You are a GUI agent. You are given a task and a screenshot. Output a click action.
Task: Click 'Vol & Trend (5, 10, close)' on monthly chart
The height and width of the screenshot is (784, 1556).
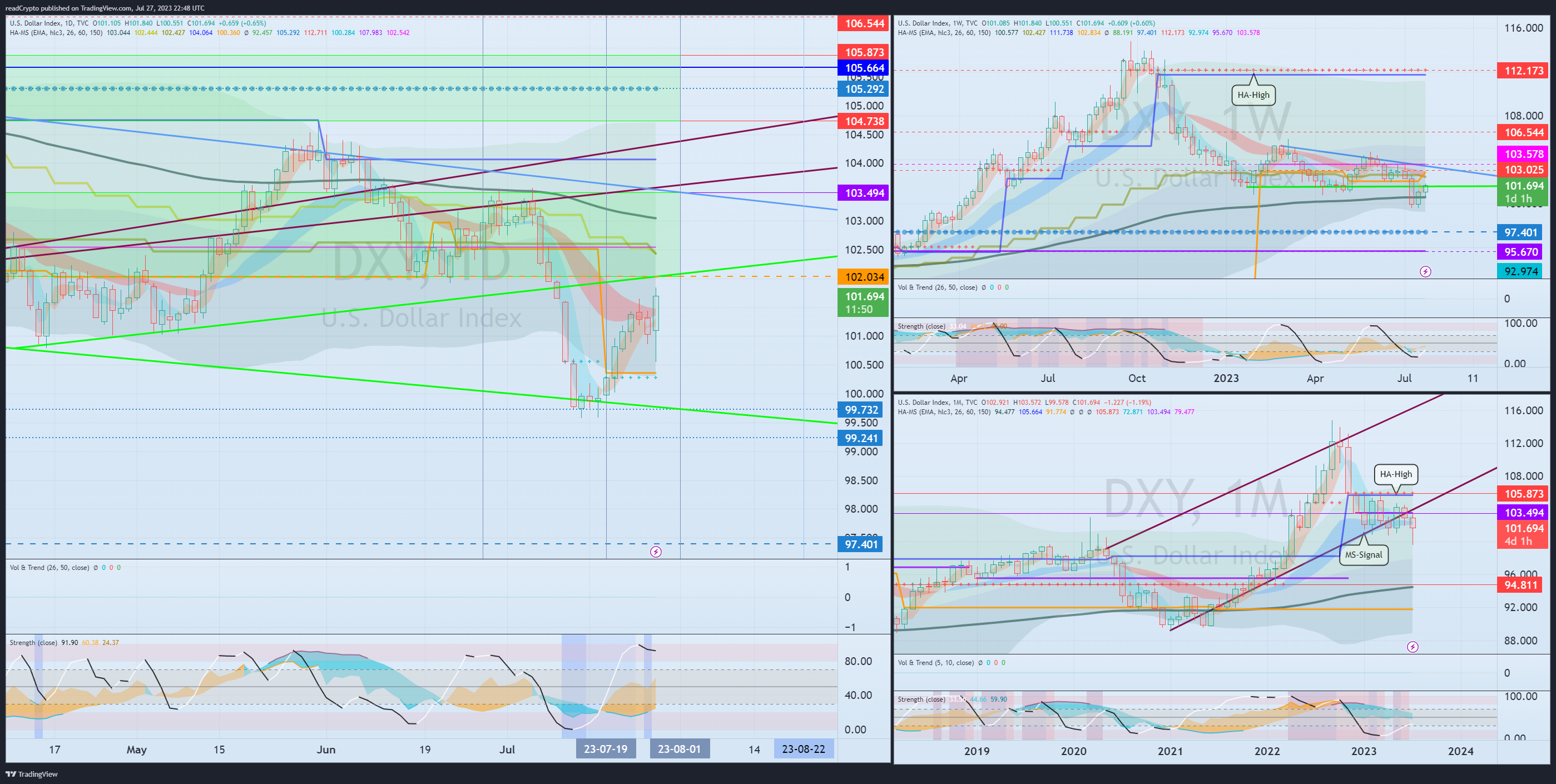coord(935,663)
